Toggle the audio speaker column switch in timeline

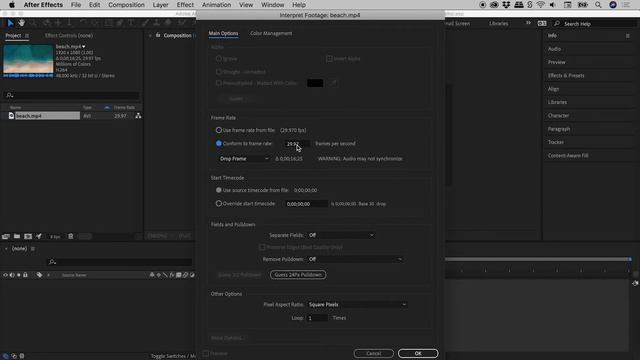[12, 275]
